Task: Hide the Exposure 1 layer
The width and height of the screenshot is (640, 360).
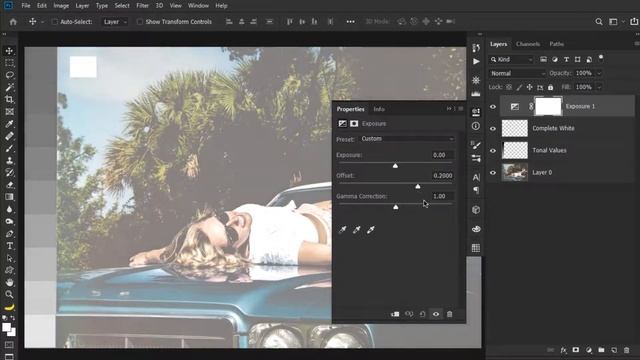Action: tap(493, 107)
